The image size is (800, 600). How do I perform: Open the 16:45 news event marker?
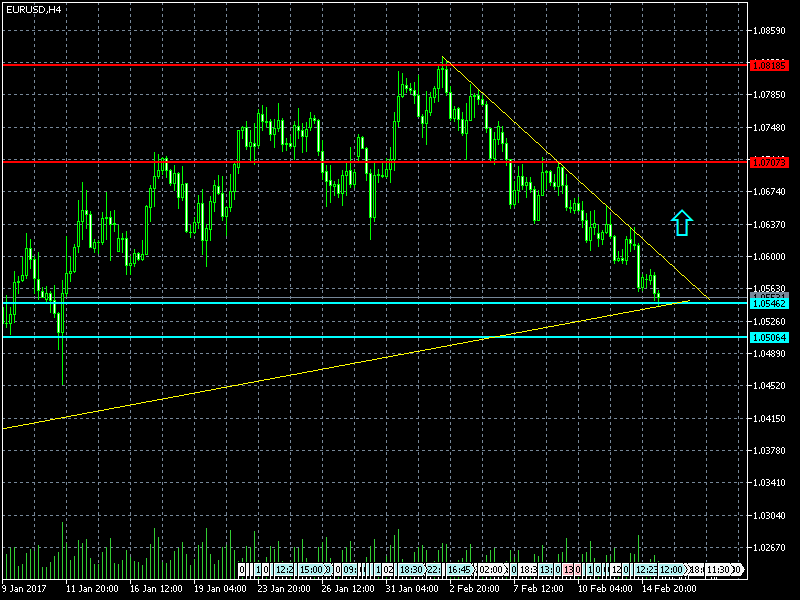pos(459,569)
